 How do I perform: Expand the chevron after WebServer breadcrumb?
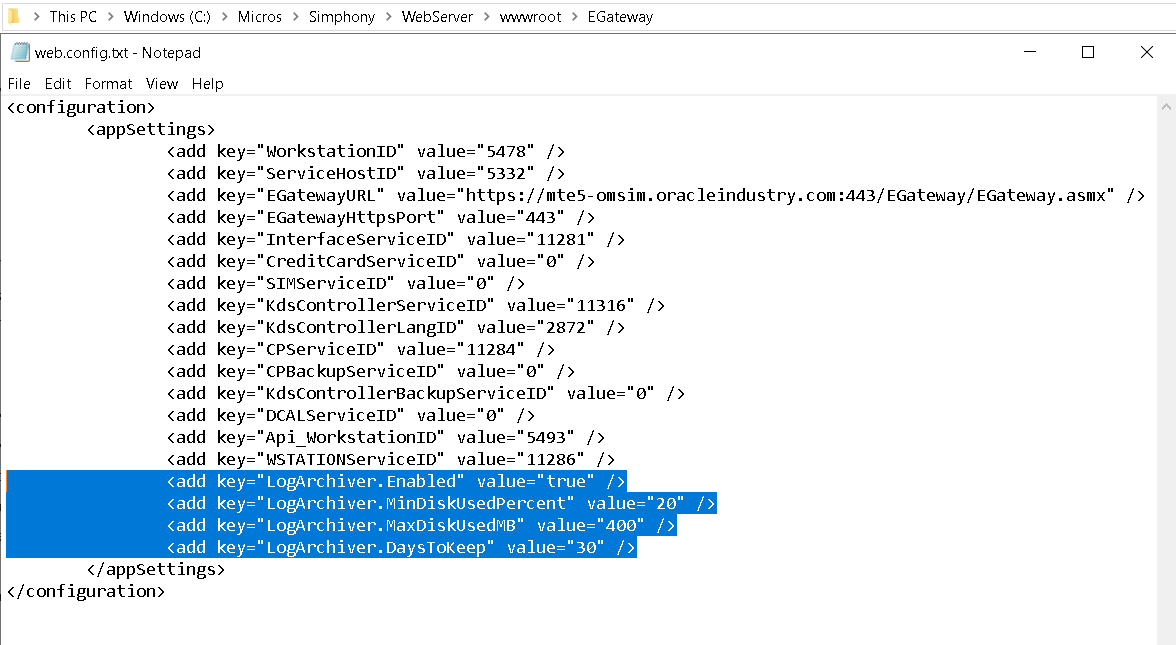[x=487, y=17]
